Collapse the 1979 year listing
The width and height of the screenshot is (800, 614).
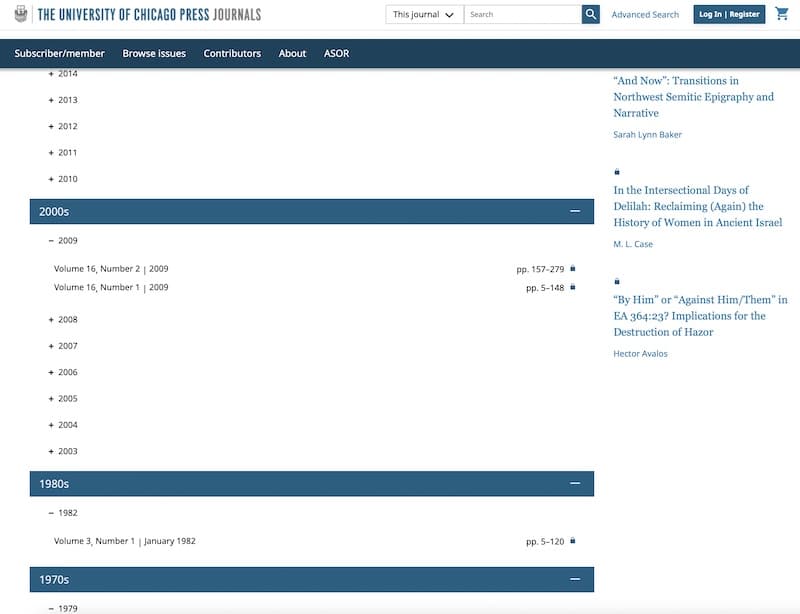[63, 608]
